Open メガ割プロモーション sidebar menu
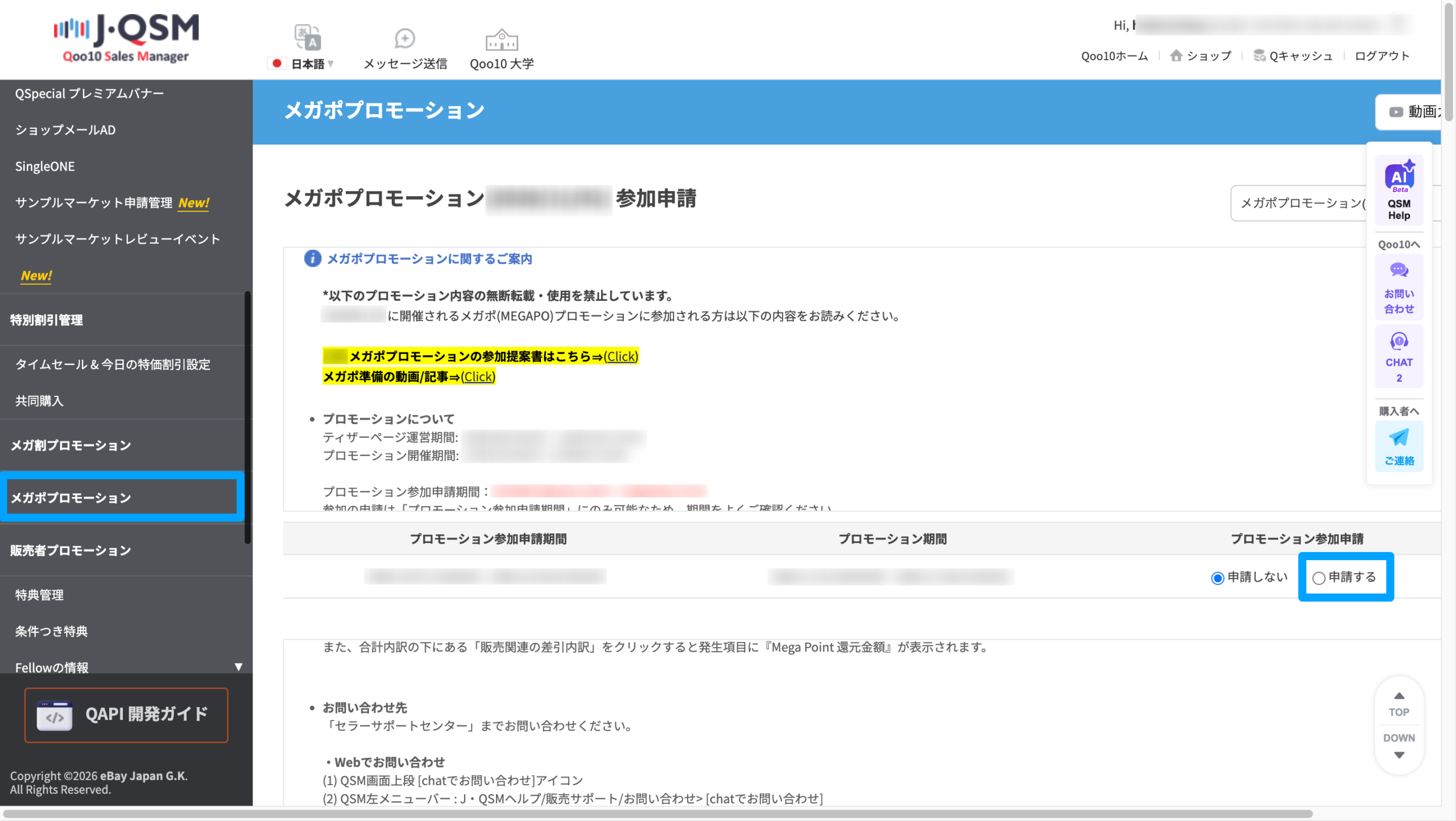The height and width of the screenshot is (821, 1456). coord(71,445)
